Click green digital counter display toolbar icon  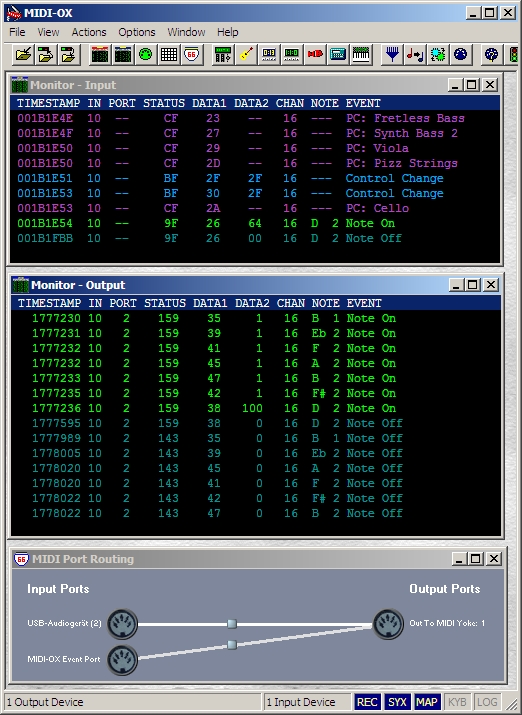coord(292,55)
